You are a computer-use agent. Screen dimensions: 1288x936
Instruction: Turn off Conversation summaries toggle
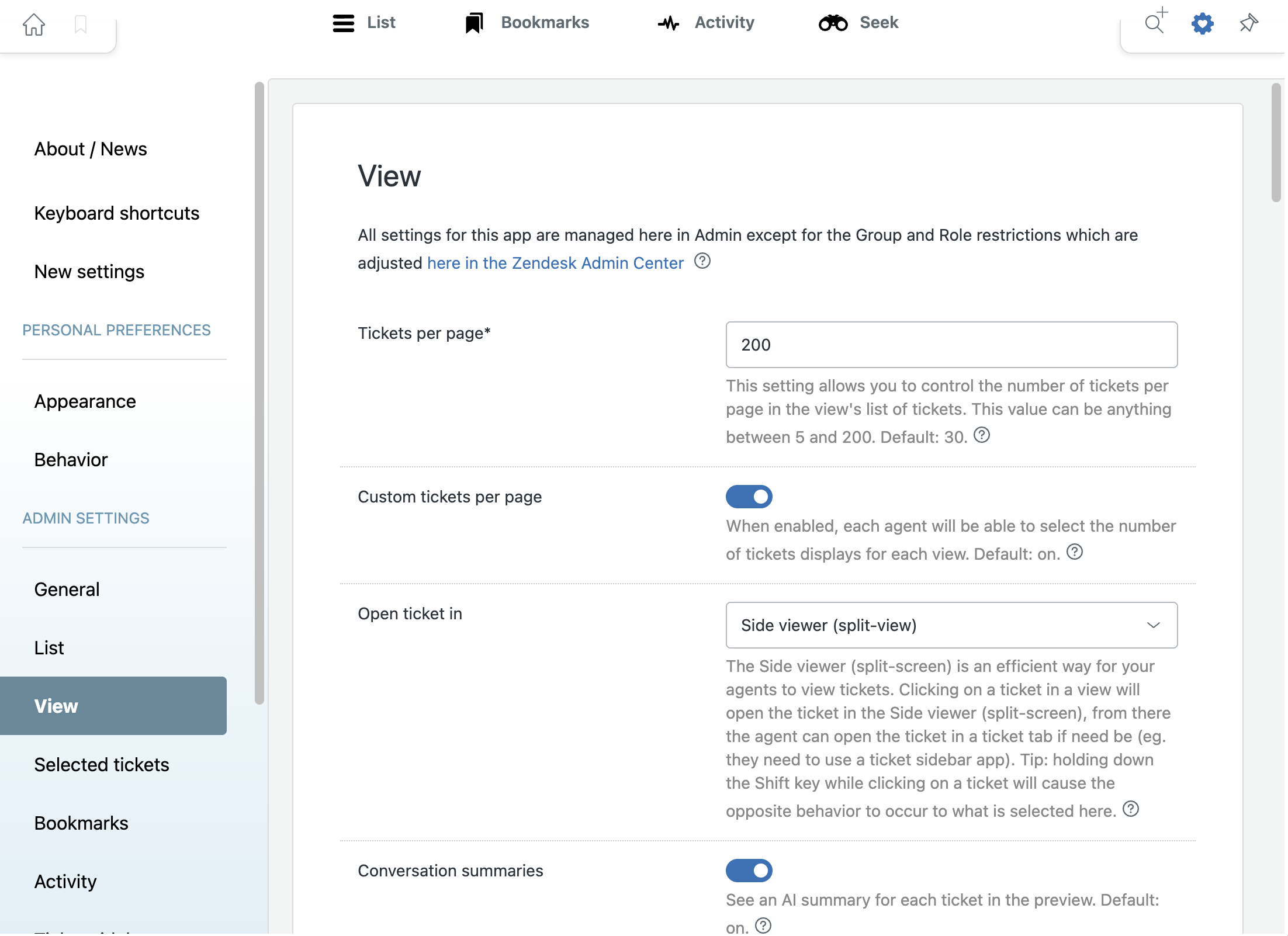click(749, 871)
